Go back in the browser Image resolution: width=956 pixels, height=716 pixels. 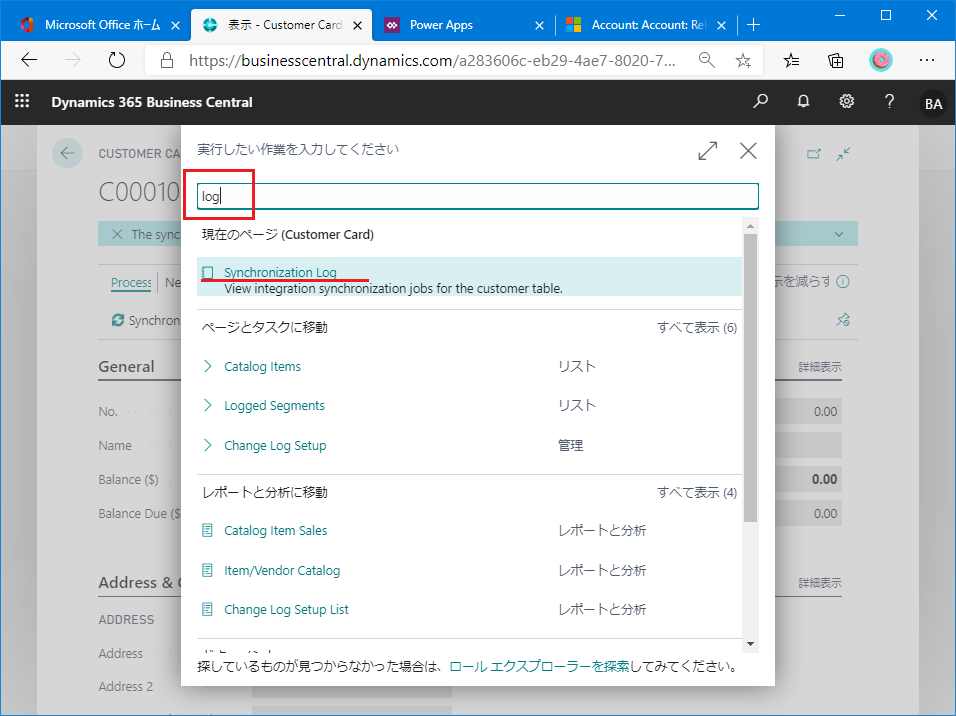(29, 60)
